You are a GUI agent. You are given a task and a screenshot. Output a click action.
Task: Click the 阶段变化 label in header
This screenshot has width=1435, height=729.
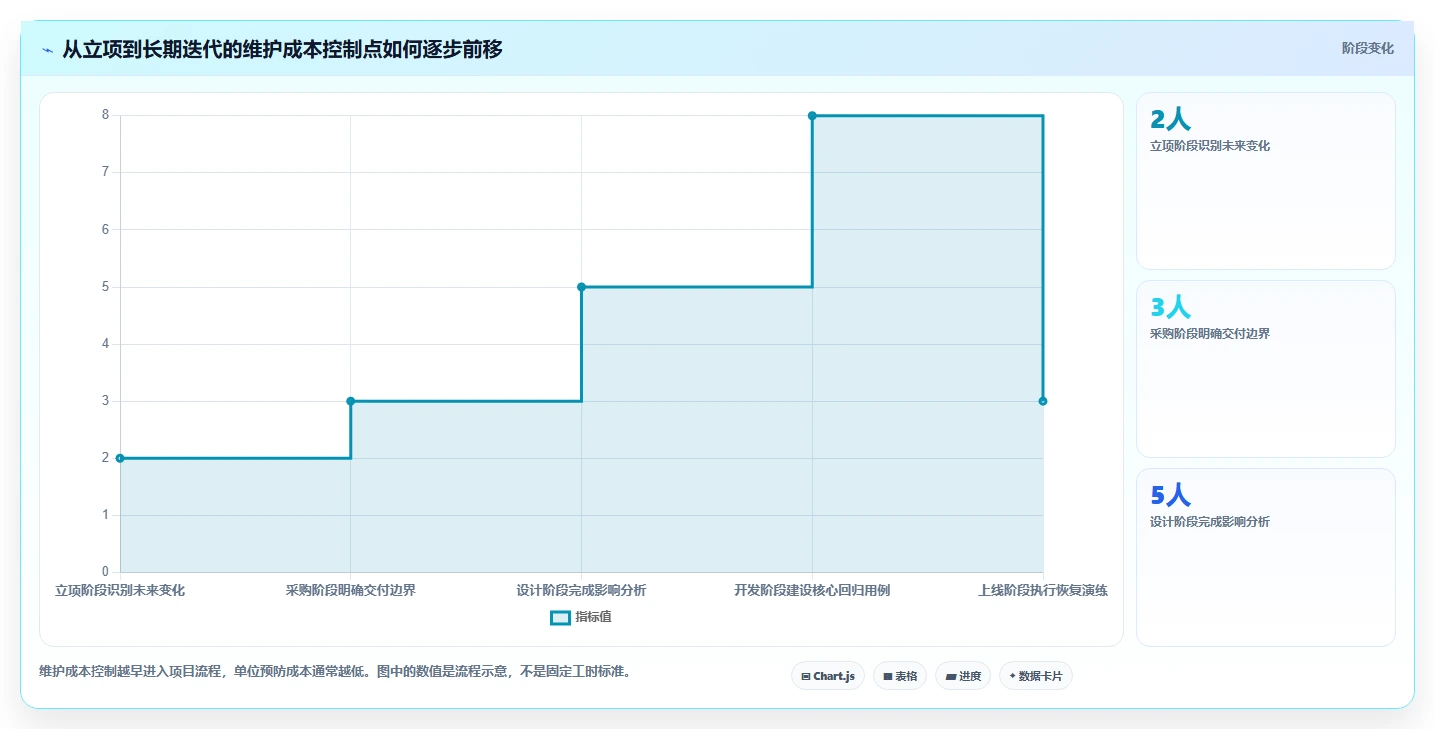coord(1367,49)
